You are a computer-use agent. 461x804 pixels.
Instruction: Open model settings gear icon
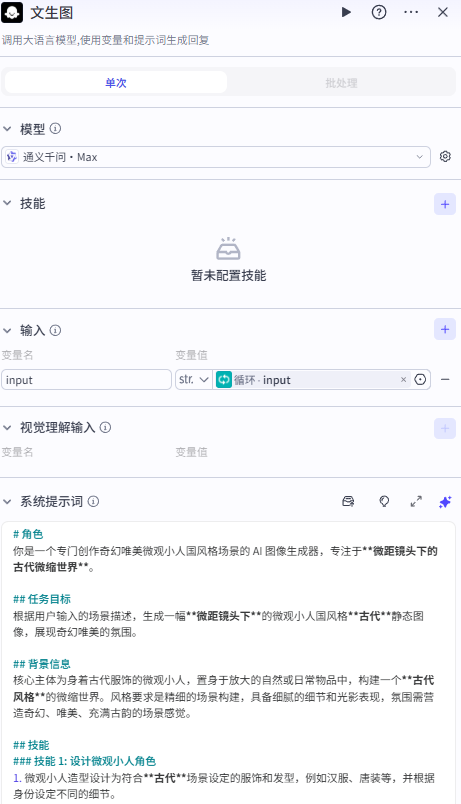click(x=445, y=156)
